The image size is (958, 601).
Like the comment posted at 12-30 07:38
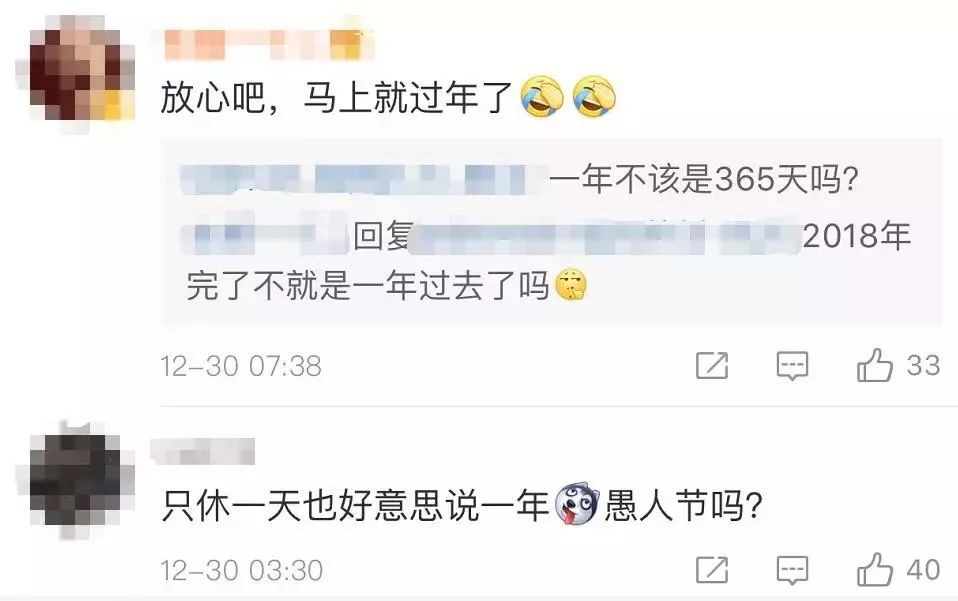pyautogui.click(x=874, y=365)
